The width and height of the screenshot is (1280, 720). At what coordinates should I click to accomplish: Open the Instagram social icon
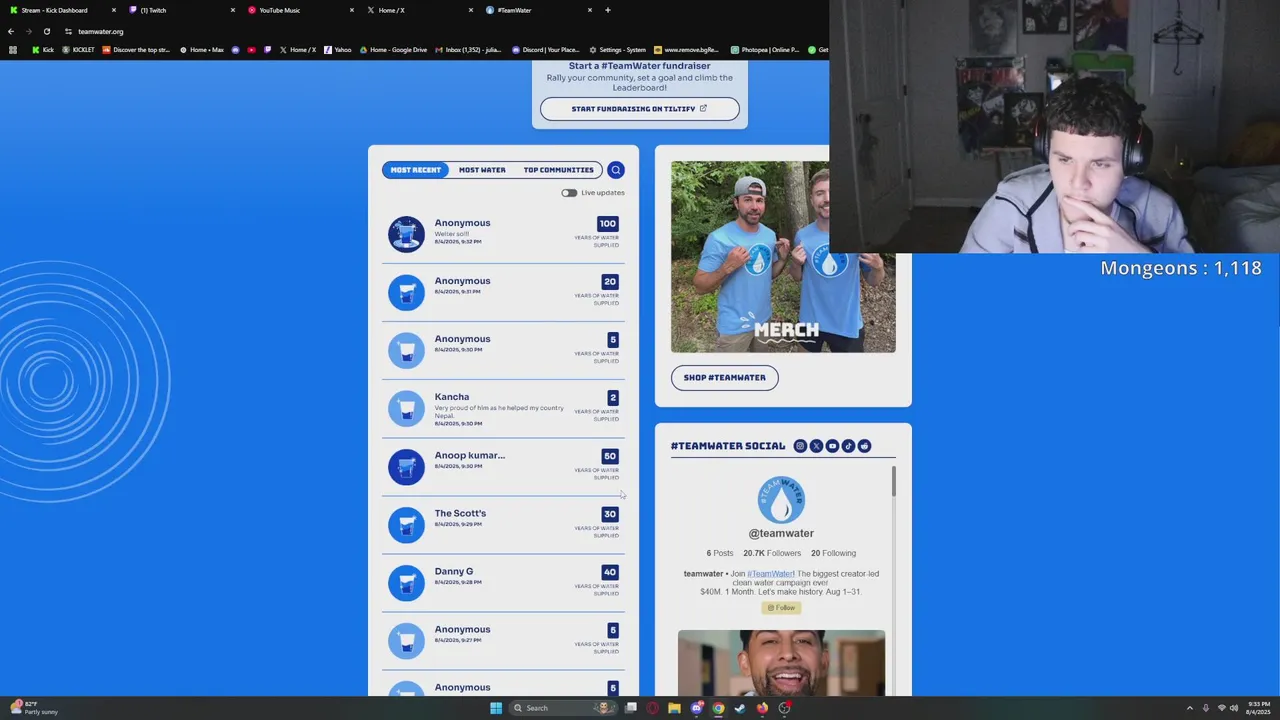coord(800,446)
